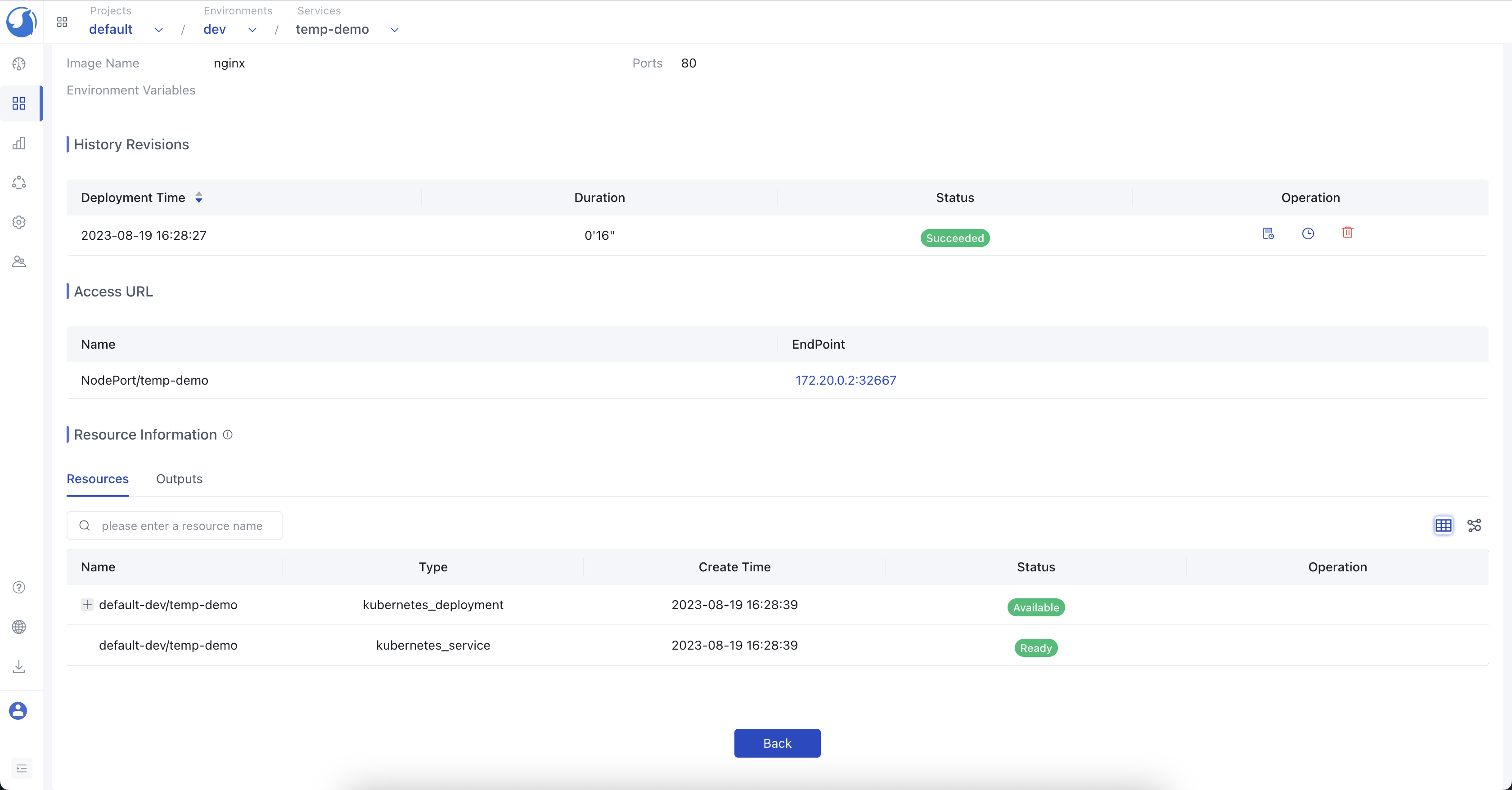Open the users management sidebar icon
This screenshot has width=1512, height=790.
pos(19,262)
